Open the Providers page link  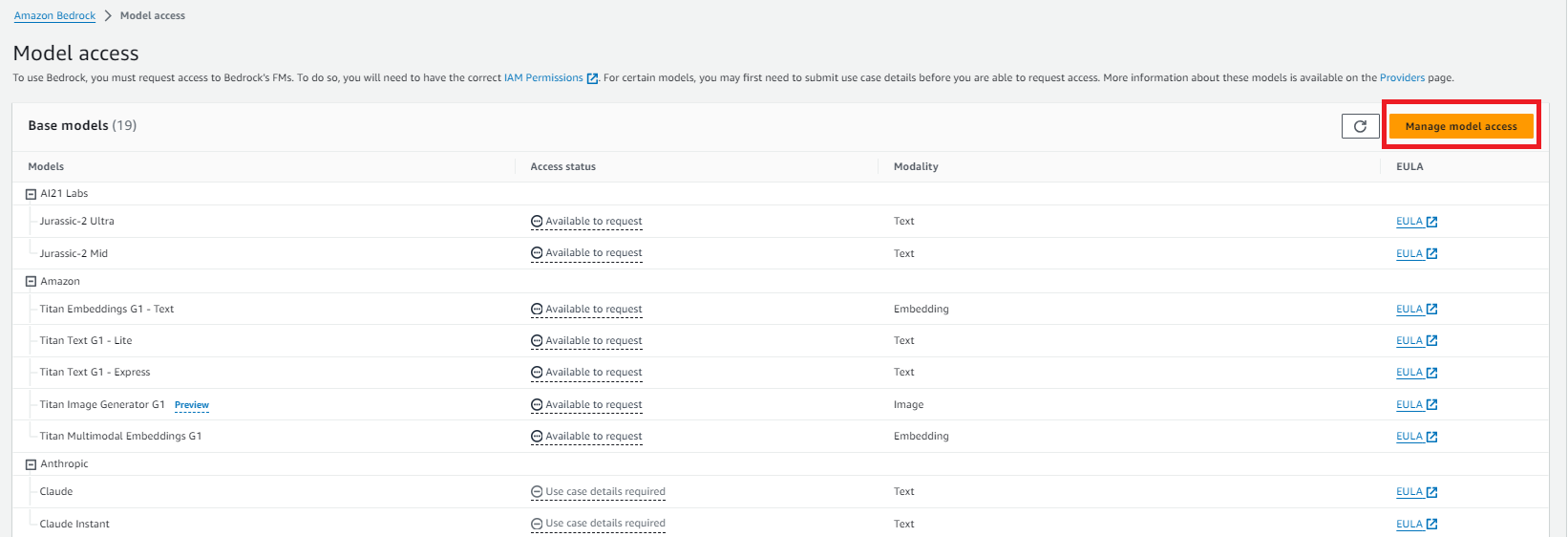click(1402, 78)
